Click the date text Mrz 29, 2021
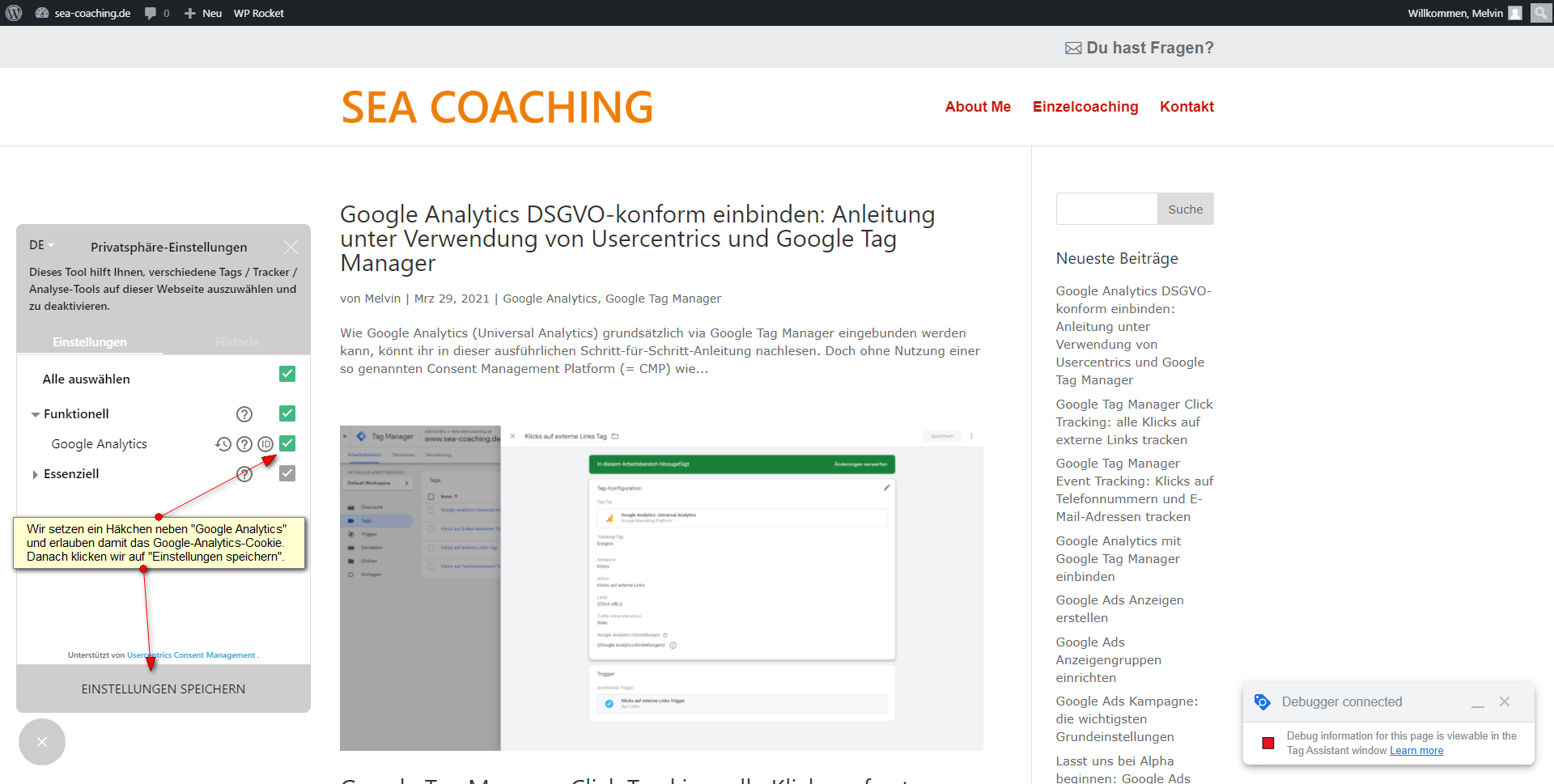The height and width of the screenshot is (784, 1554). click(452, 299)
